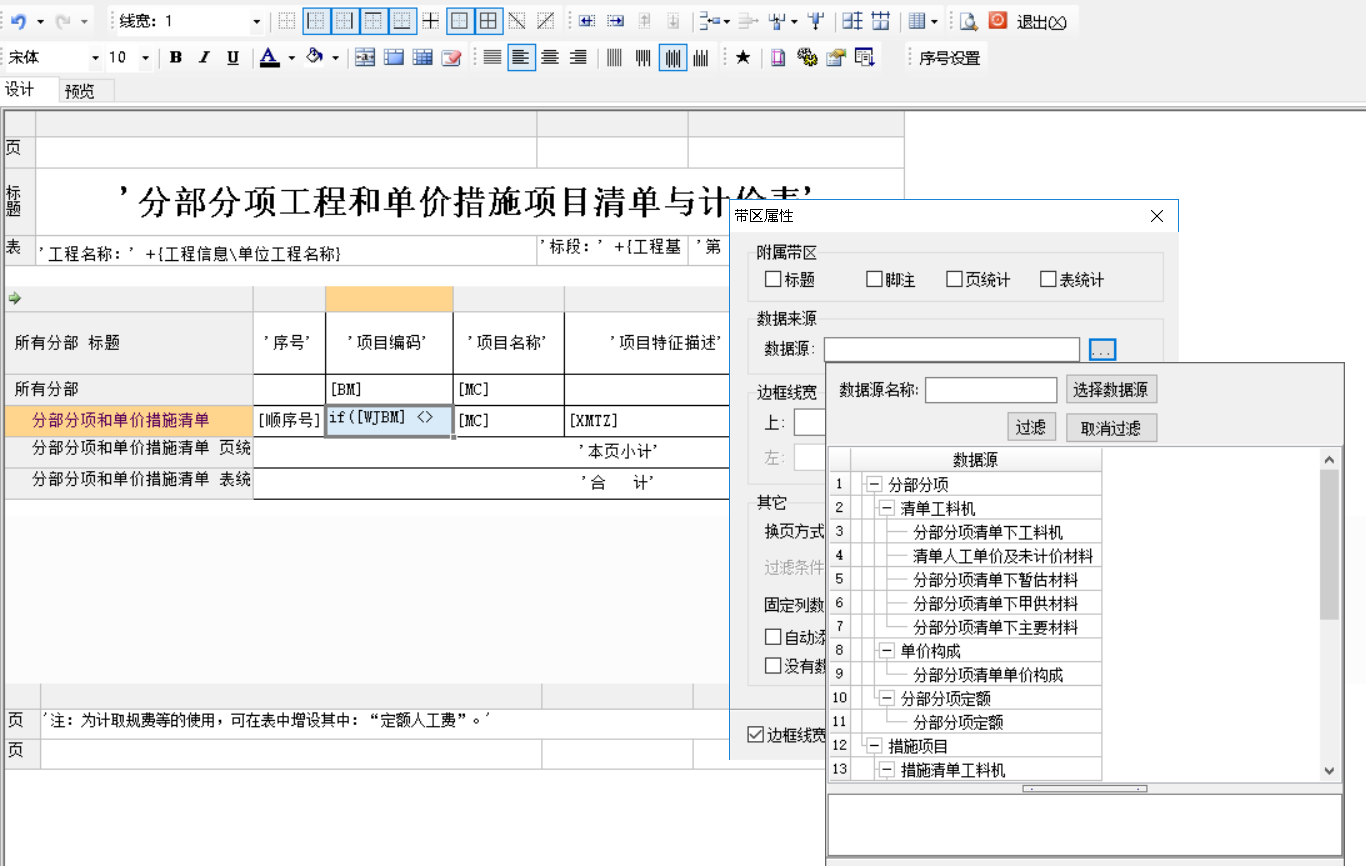Check the 页统计 checkbox
This screenshot has height=866, width=1366.
pyautogui.click(x=954, y=280)
